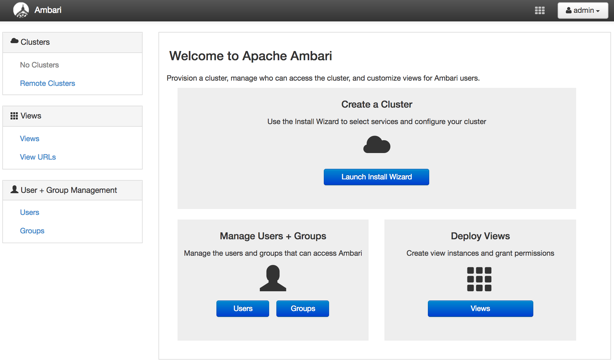
Task: Click the Ambari logo icon
Action: pos(21,10)
